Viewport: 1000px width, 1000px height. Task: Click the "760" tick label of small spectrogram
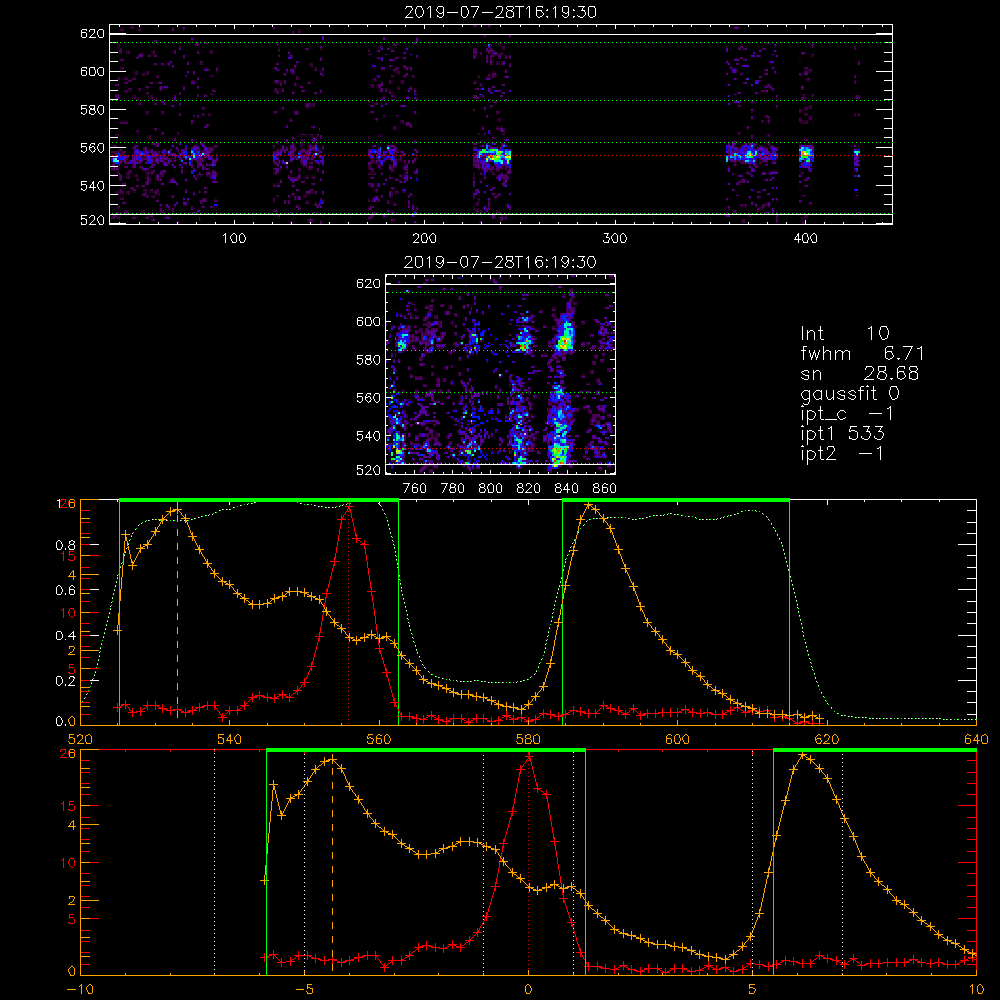point(415,489)
